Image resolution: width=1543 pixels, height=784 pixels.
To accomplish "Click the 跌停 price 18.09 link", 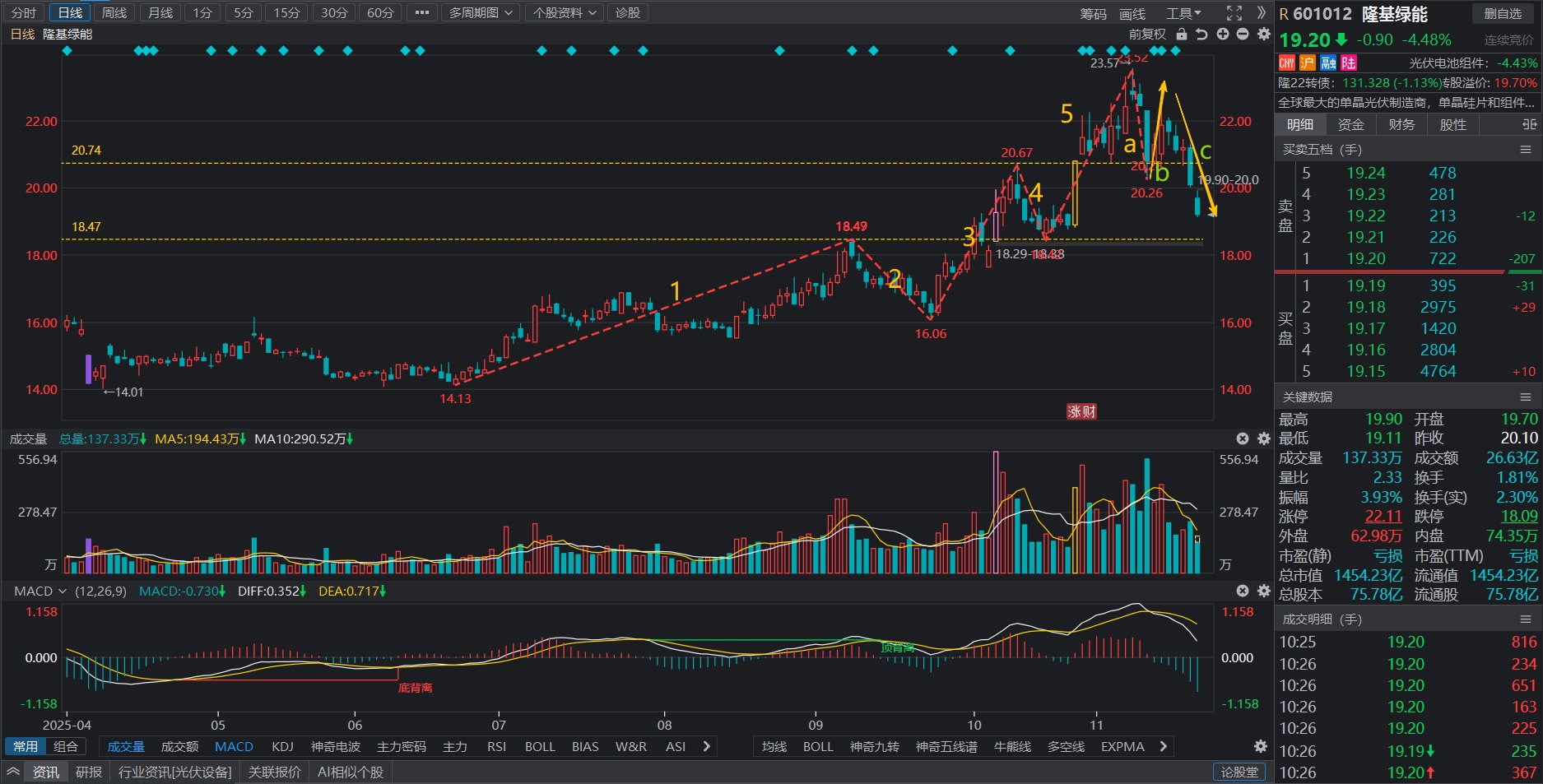I will (x=1519, y=516).
